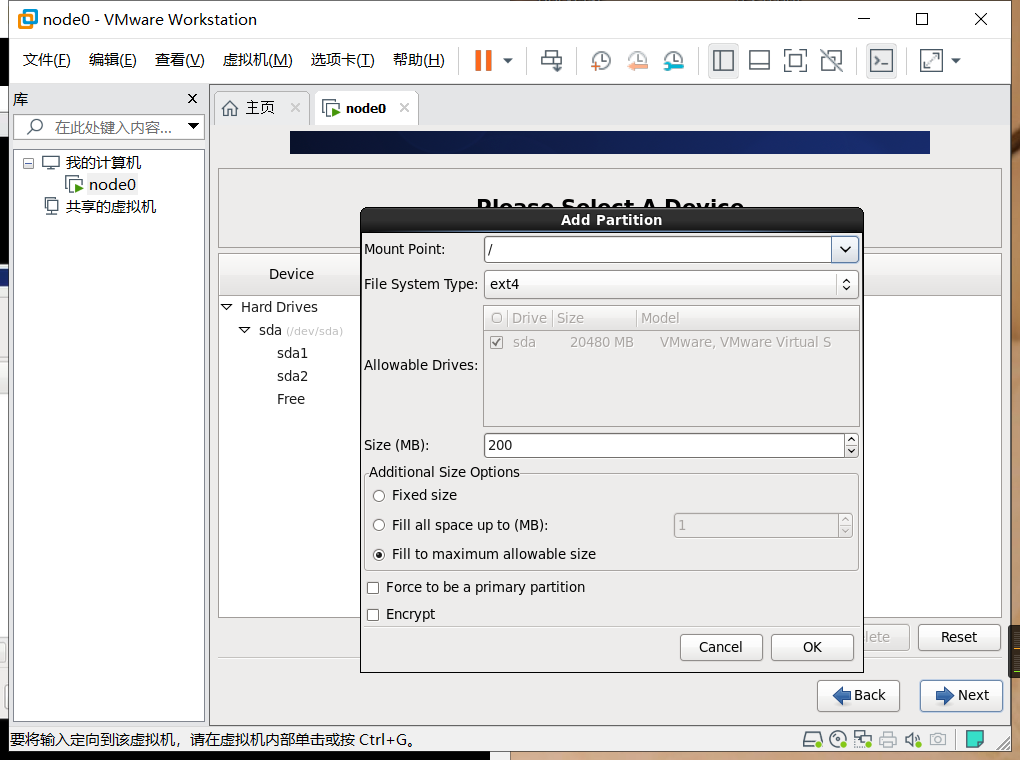Open the 编辑(E) menu
Viewport: 1020px width, 760px height.
(113, 60)
